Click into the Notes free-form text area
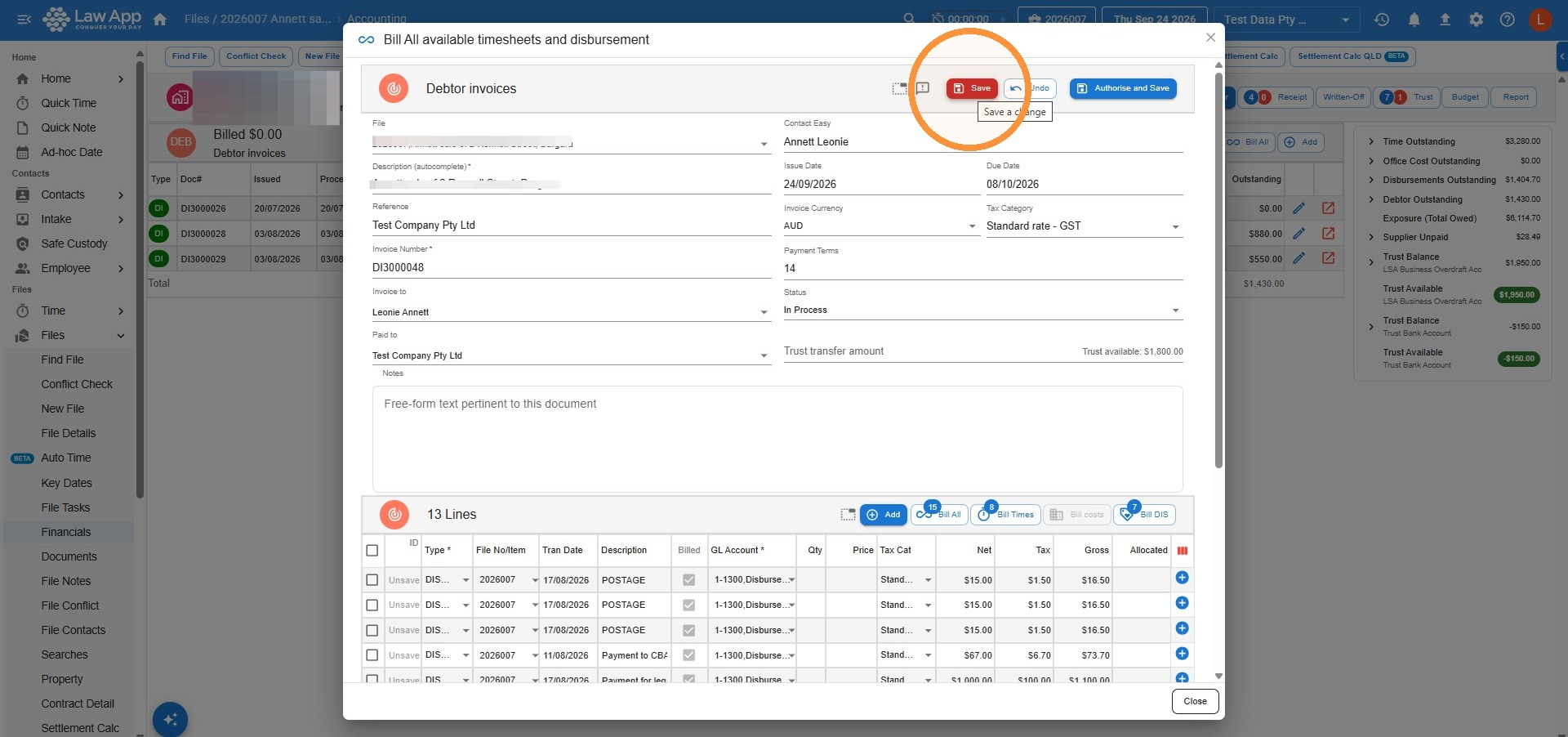The width and height of the screenshot is (1568, 737). click(777, 439)
